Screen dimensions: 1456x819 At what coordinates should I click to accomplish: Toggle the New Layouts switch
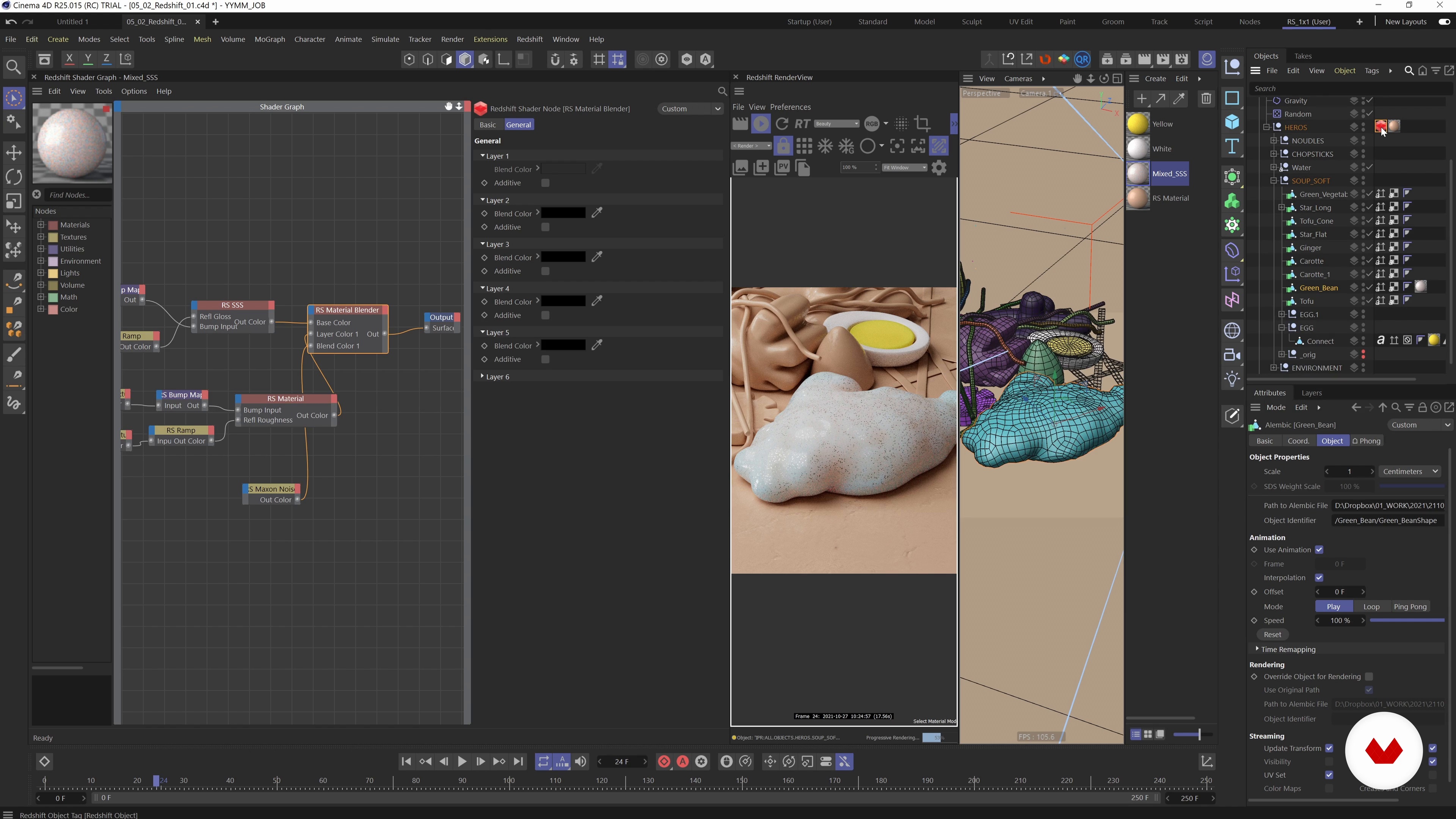[x=1444, y=22]
